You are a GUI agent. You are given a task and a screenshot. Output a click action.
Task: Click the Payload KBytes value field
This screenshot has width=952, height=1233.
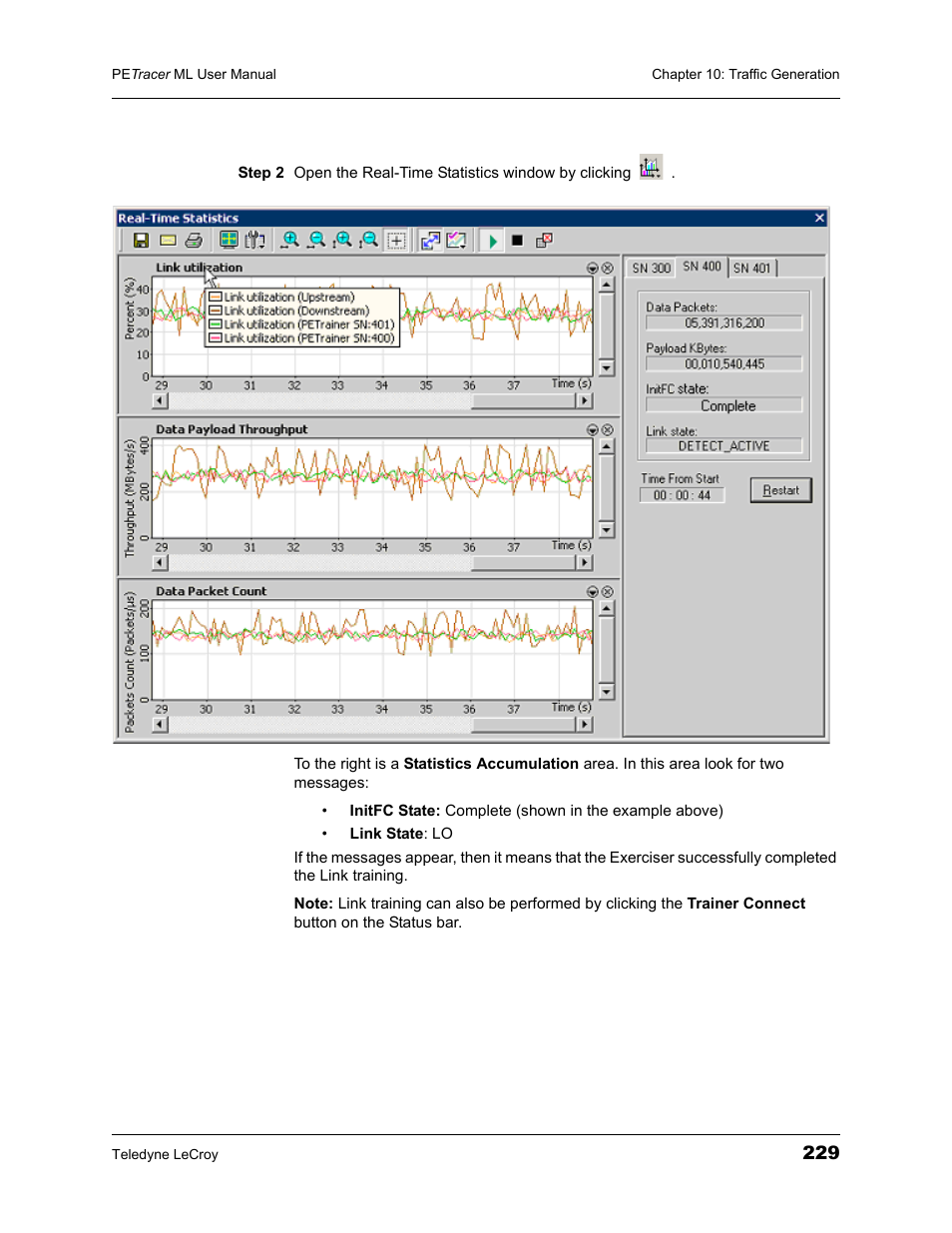coord(724,364)
